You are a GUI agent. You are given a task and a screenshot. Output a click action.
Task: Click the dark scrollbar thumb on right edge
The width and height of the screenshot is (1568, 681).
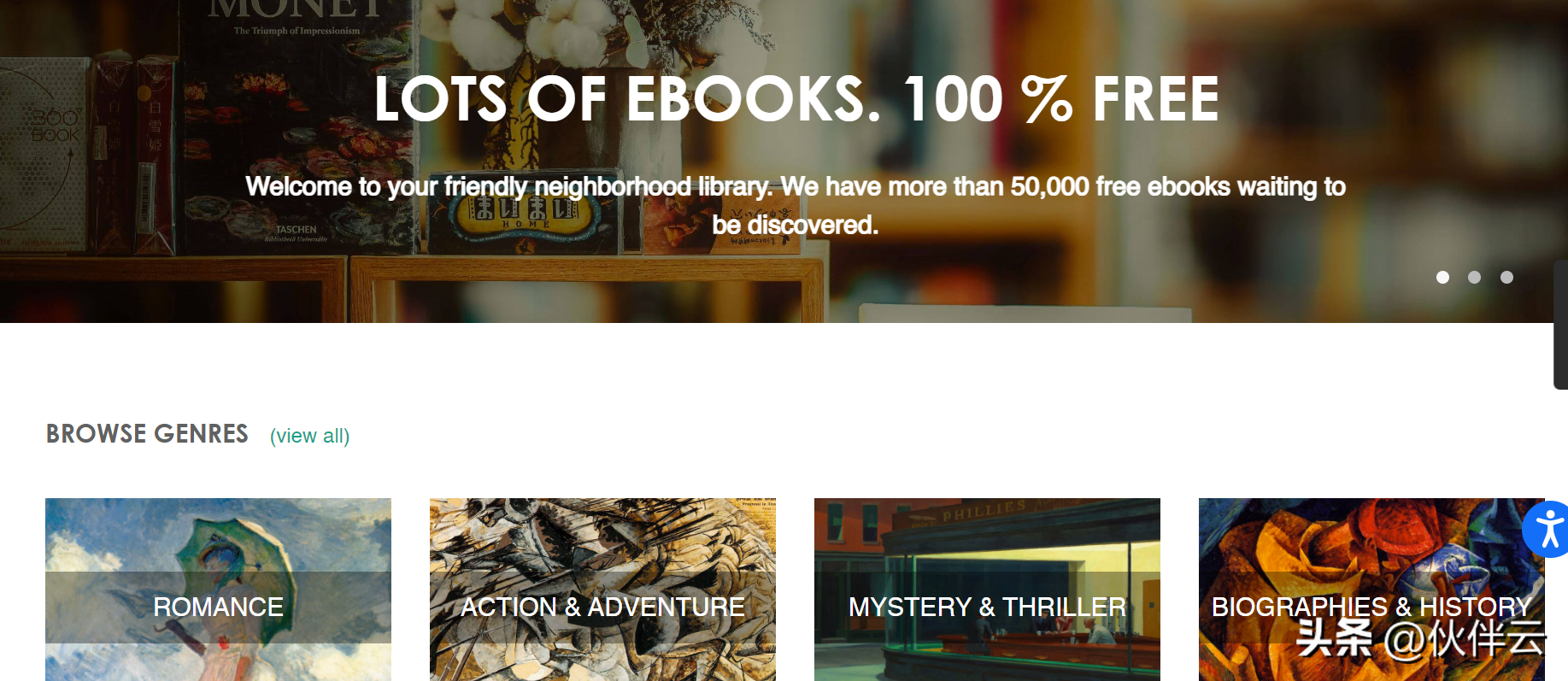(1560, 325)
